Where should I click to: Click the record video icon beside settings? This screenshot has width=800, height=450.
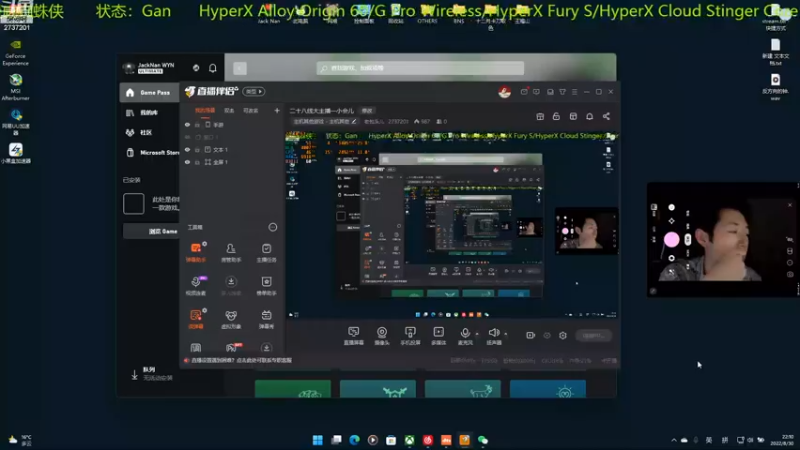[x=531, y=335]
